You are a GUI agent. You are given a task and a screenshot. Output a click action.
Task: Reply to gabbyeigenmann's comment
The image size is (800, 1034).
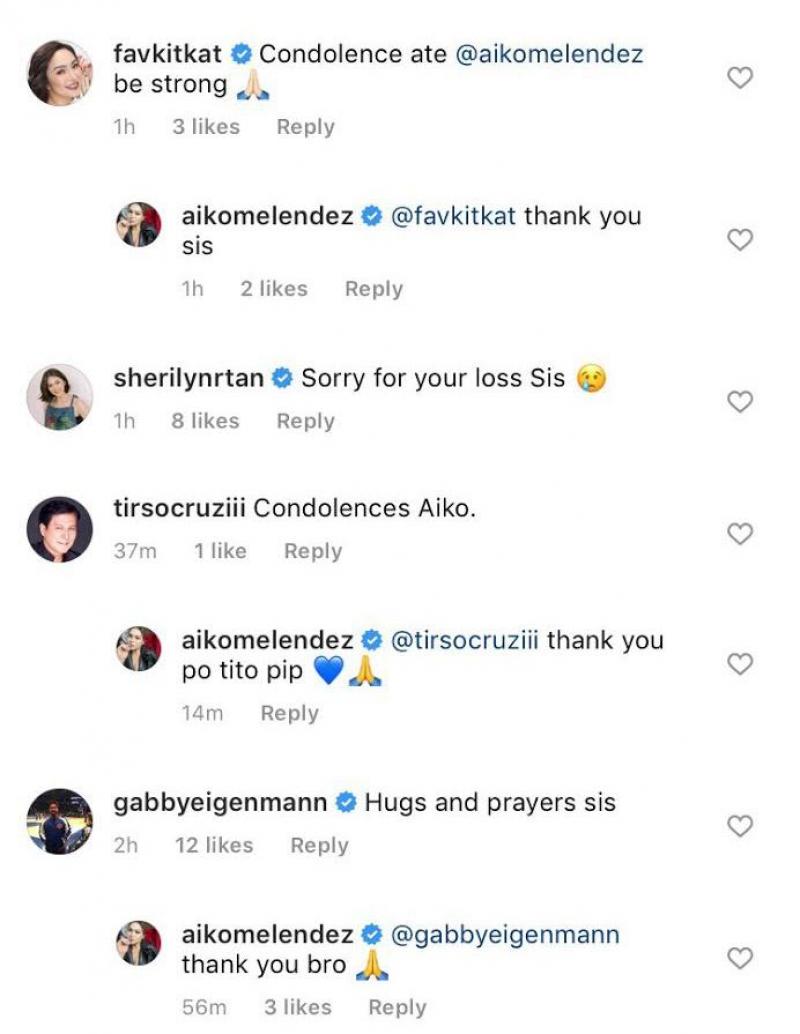pos(319,845)
